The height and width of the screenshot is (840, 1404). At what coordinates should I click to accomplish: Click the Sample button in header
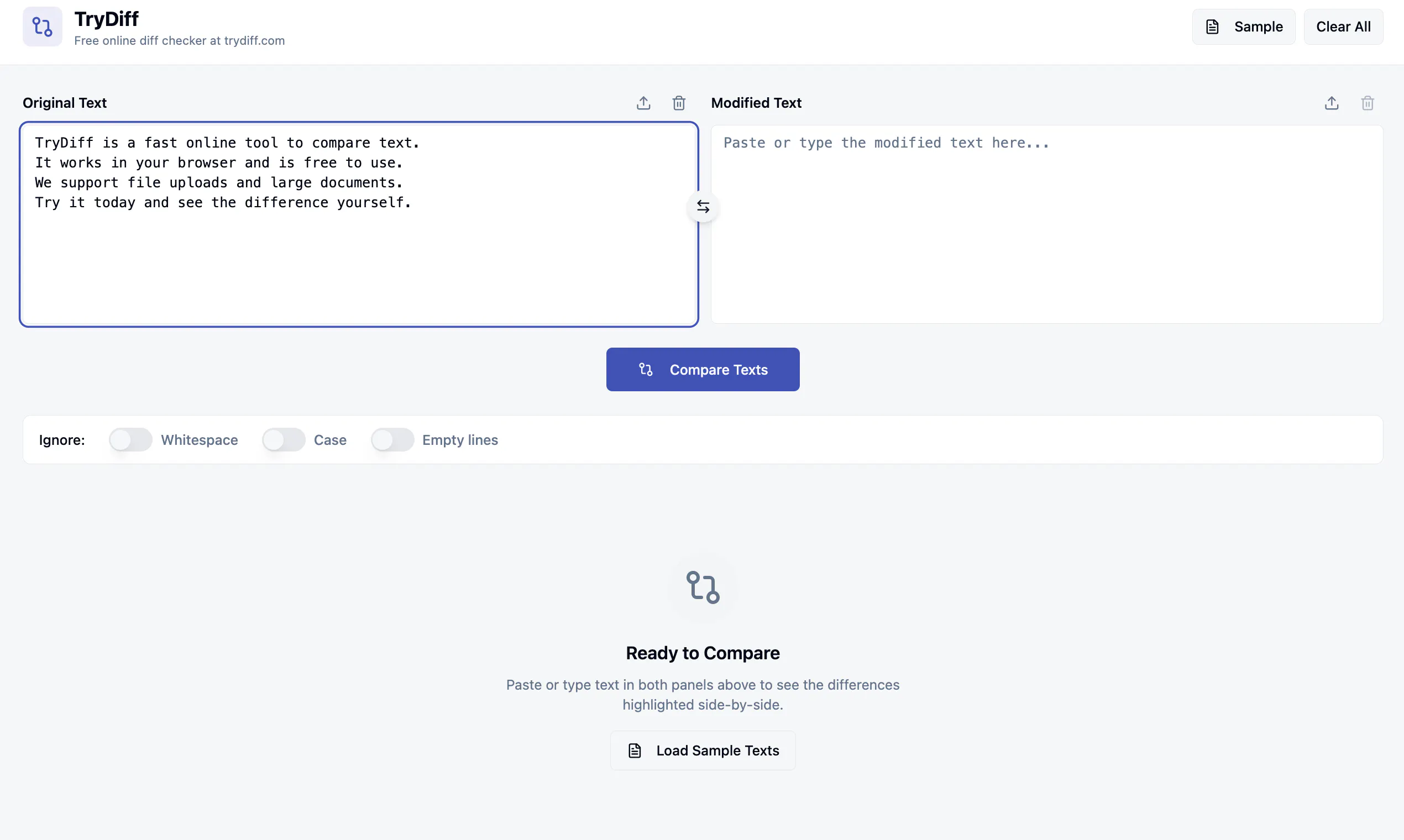(x=1243, y=27)
